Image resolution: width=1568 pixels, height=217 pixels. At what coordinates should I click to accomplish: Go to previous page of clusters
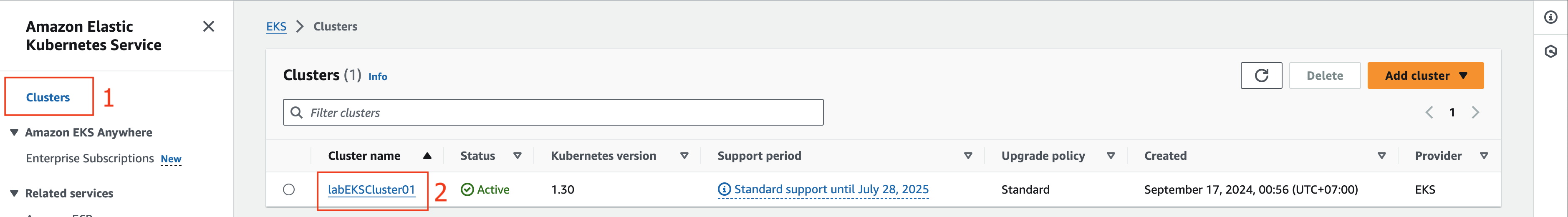1429,112
